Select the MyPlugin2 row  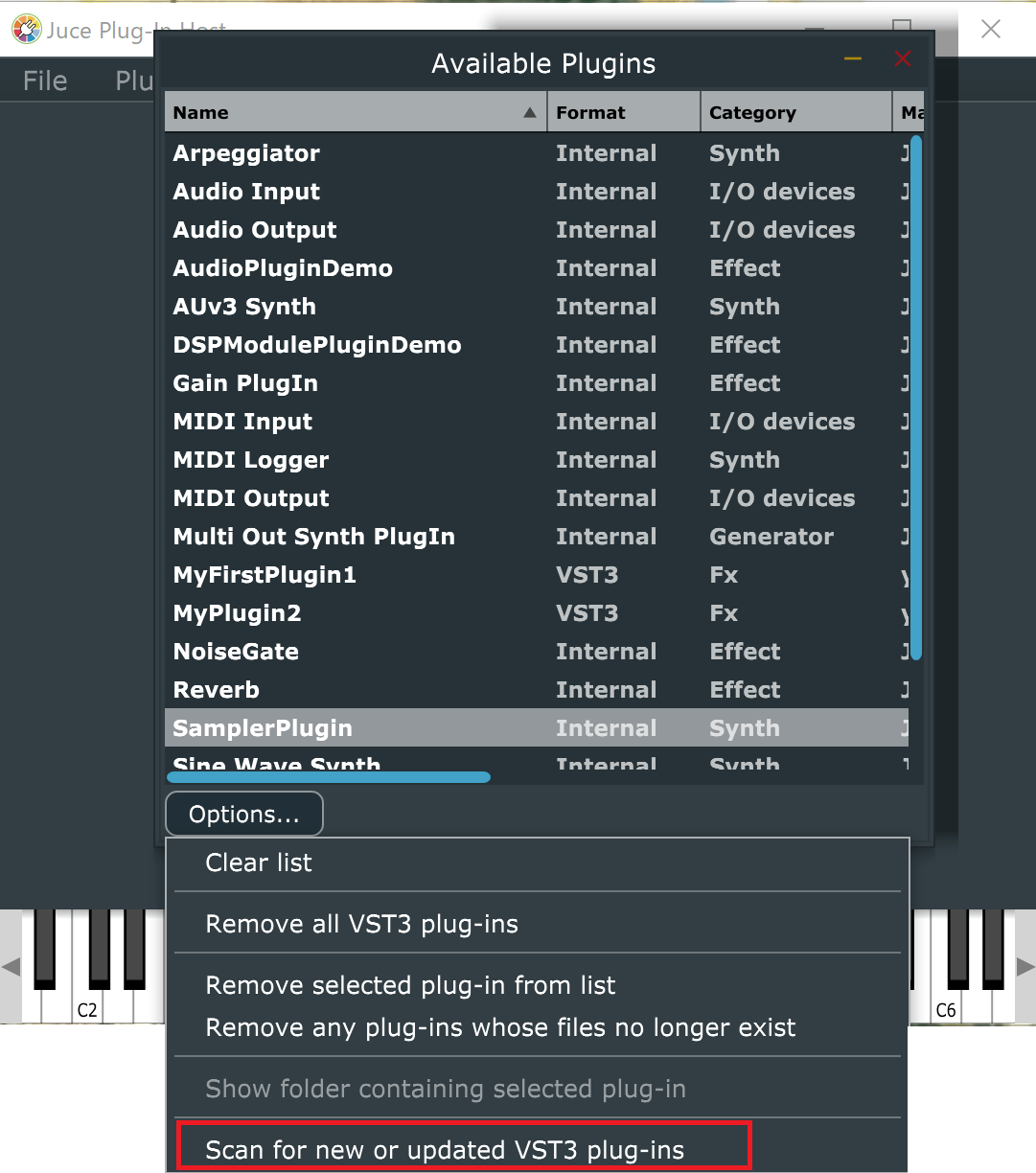click(x=537, y=613)
